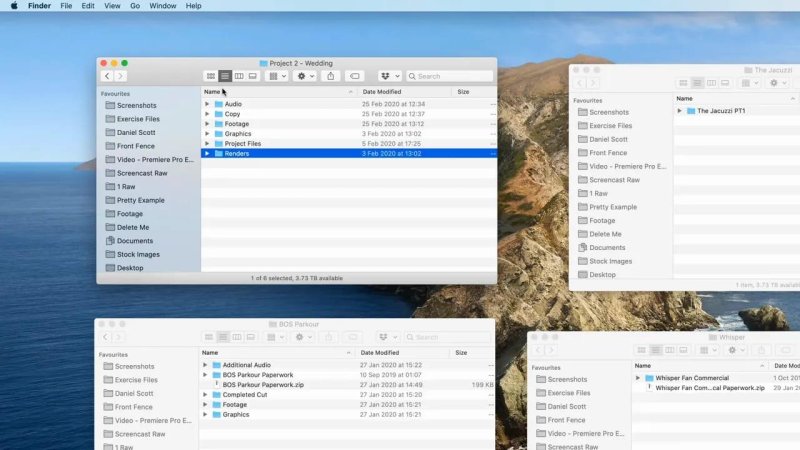
Task: Open the Edit menu
Action: (x=88, y=6)
